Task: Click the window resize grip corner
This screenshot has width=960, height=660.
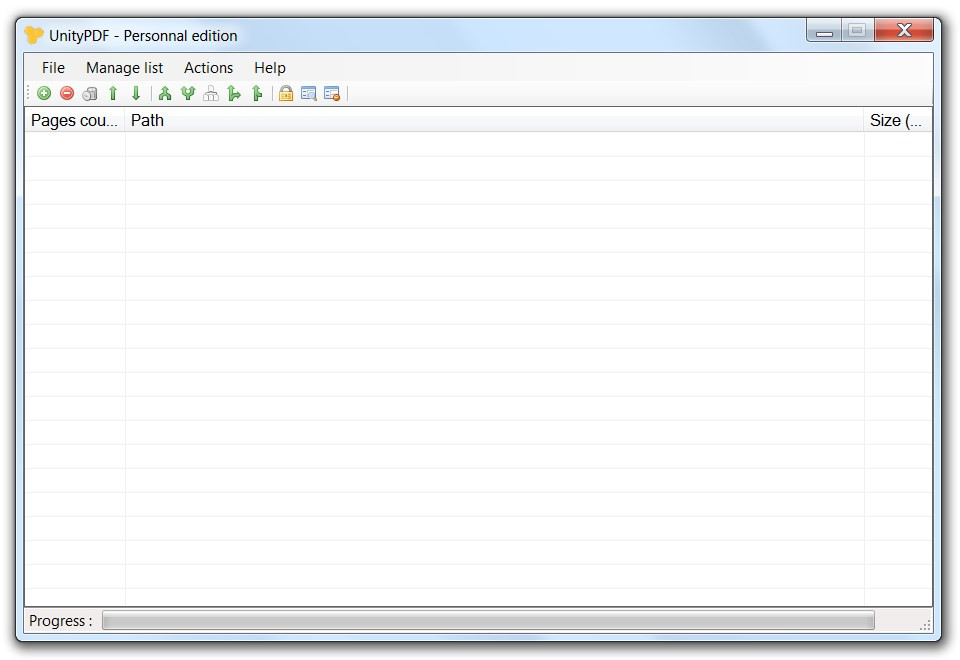Action: tap(926, 624)
